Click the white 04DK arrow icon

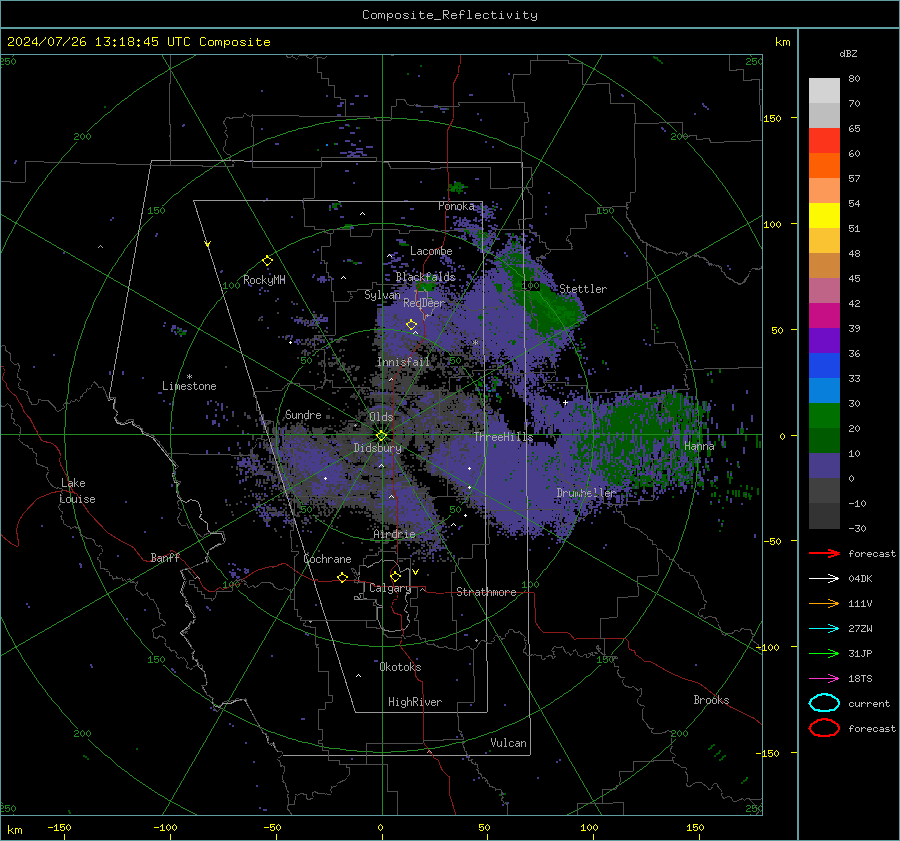(824, 579)
